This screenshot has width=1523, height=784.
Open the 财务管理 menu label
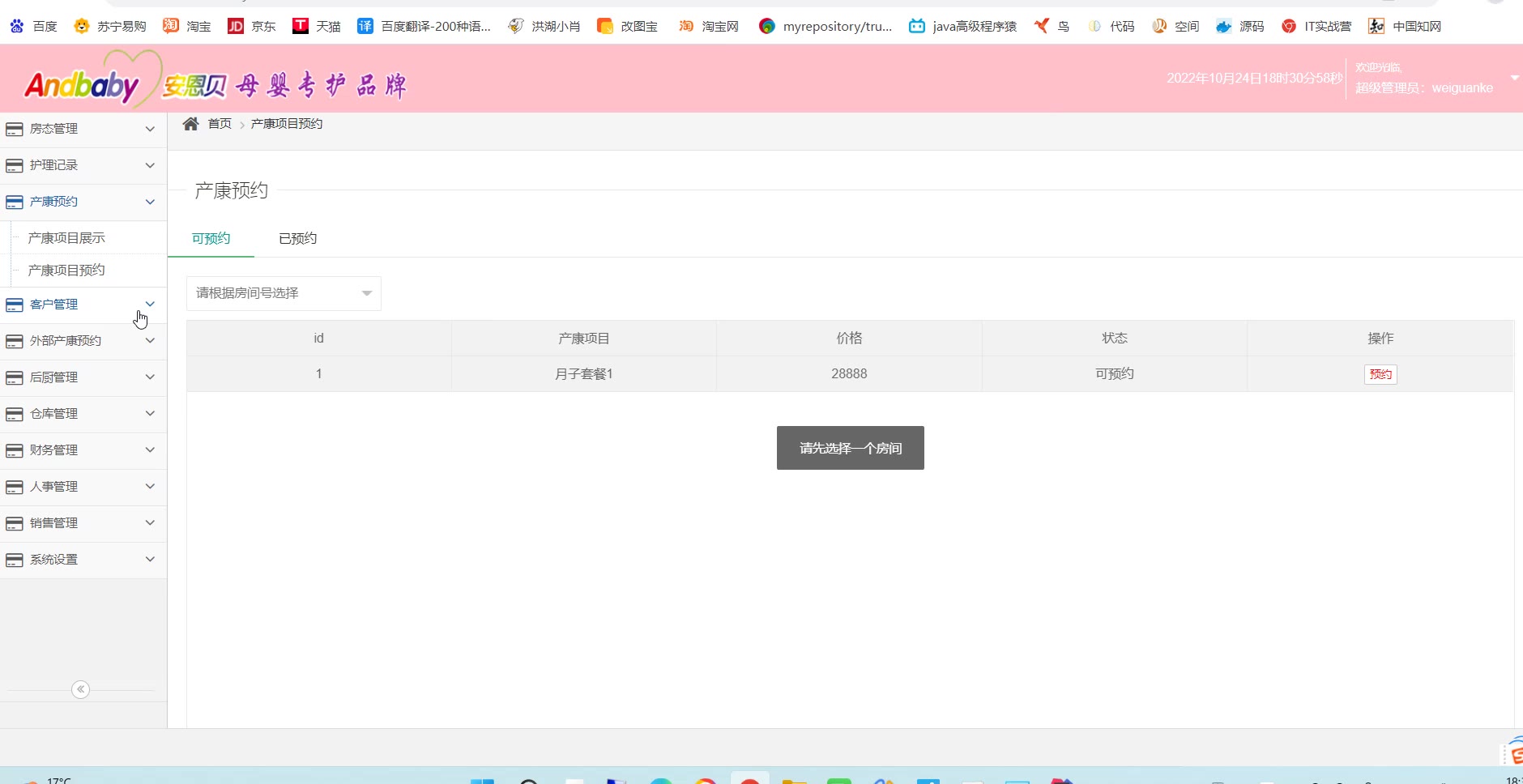coord(54,450)
